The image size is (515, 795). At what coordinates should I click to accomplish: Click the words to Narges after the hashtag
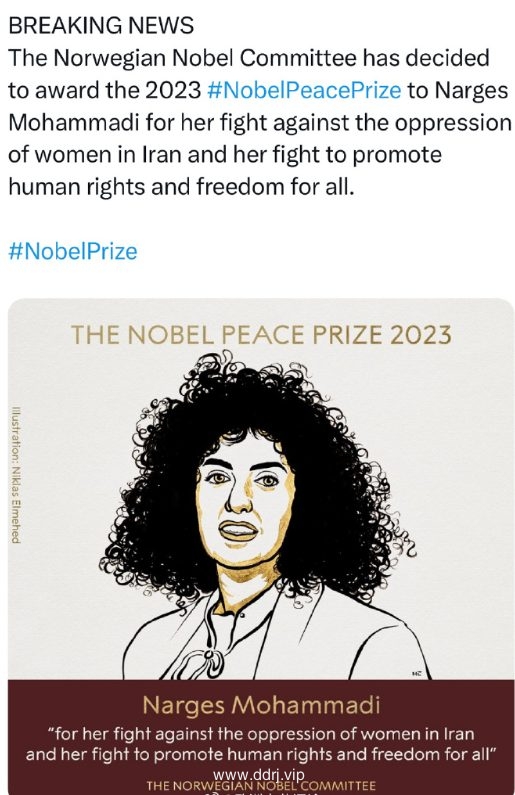tap(458, 90)
